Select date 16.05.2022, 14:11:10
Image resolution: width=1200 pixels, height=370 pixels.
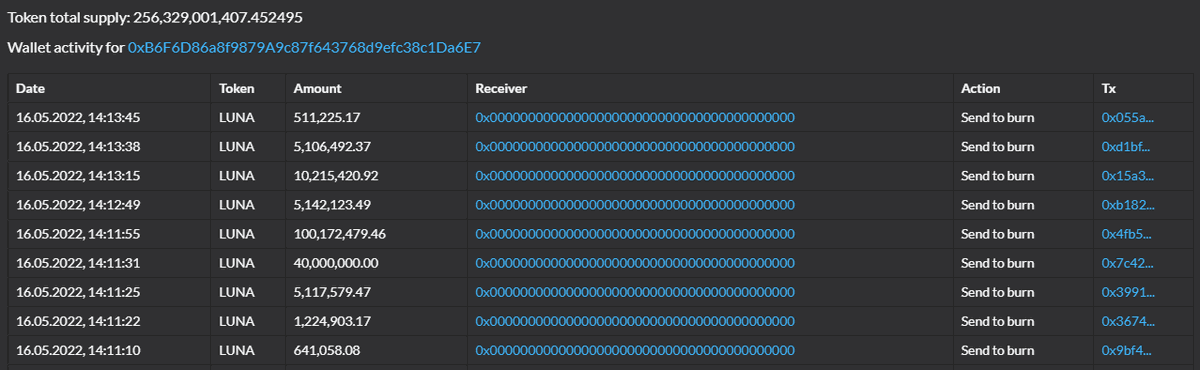(x=78, y=351)
